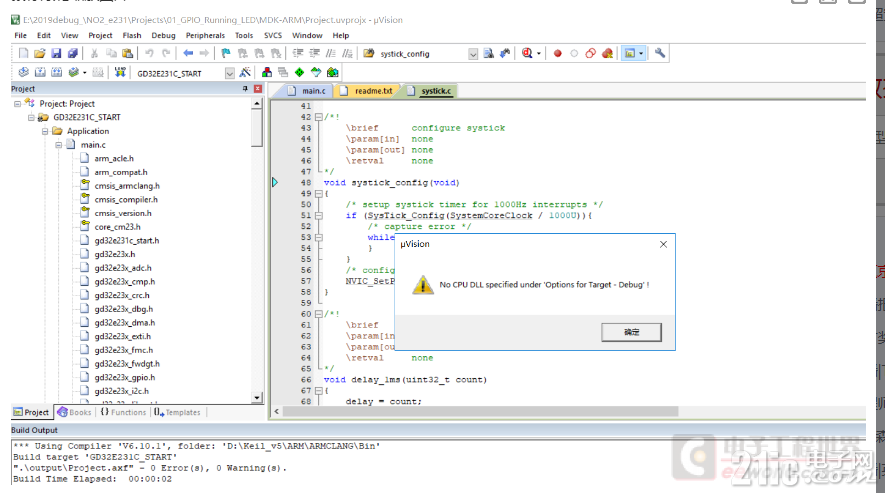The height and width of the screenshot is (493, 885).
Task: Click the Select Software Packs icon
Action: point(316,72)
